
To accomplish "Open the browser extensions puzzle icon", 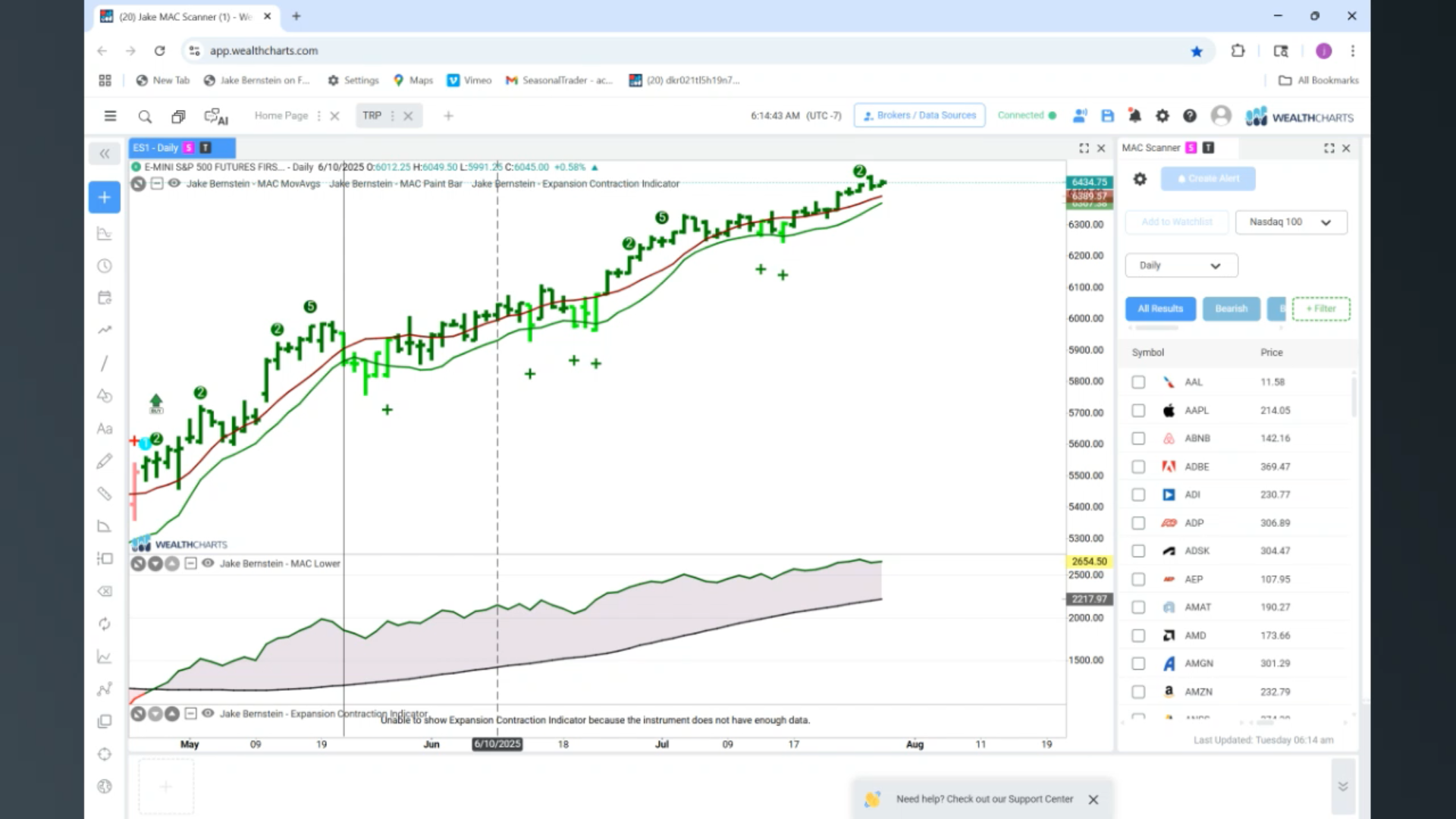I will coord(1238,51).
